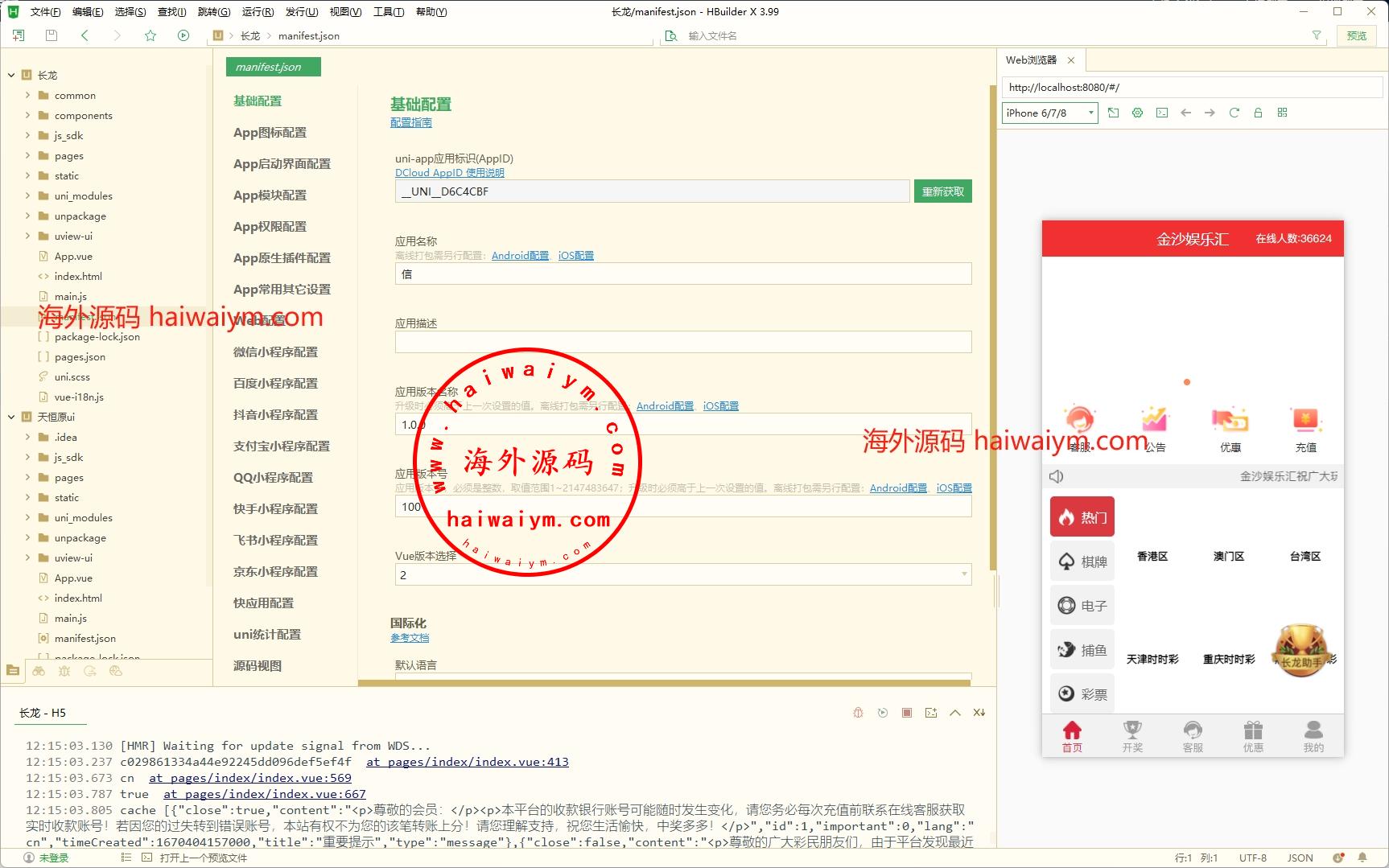
Task: Toggle the lock icon in browser toolbar
Action: (x=1258, y=113)
